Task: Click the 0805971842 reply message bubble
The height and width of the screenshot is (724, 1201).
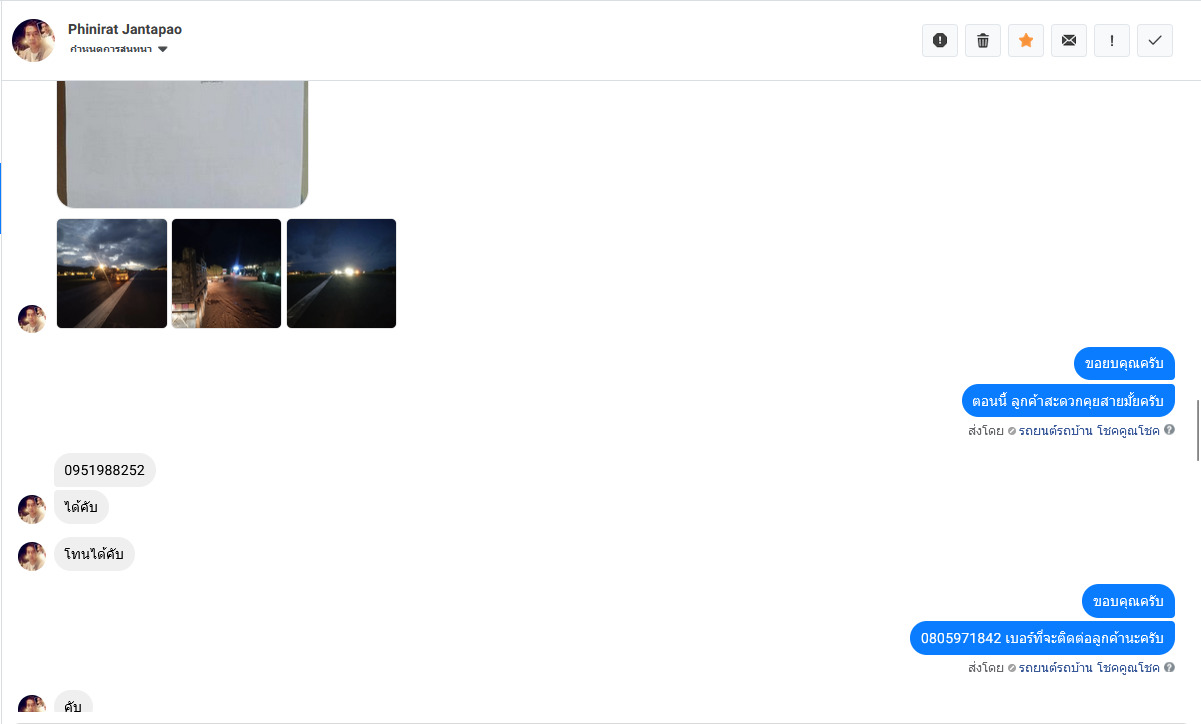Action: click(x=1042, y=638)
